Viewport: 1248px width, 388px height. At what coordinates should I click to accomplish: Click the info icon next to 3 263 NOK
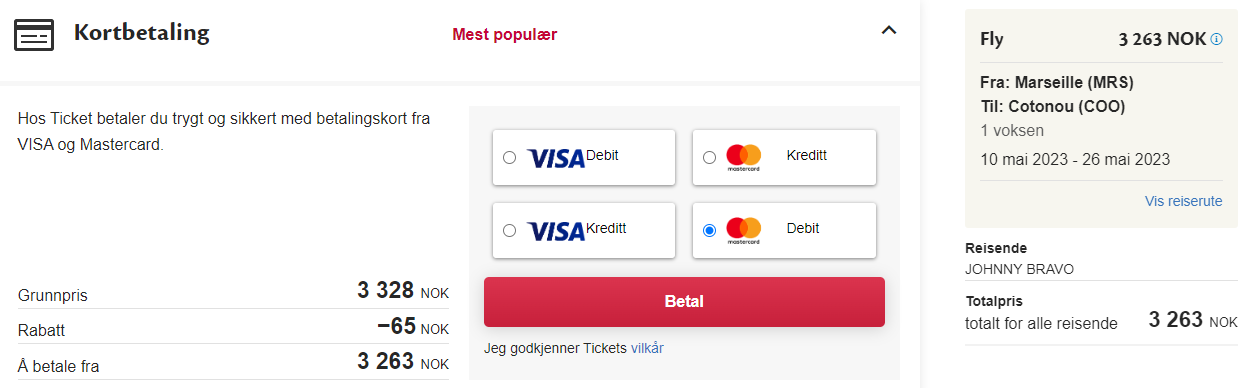[x=1216, y=40]
